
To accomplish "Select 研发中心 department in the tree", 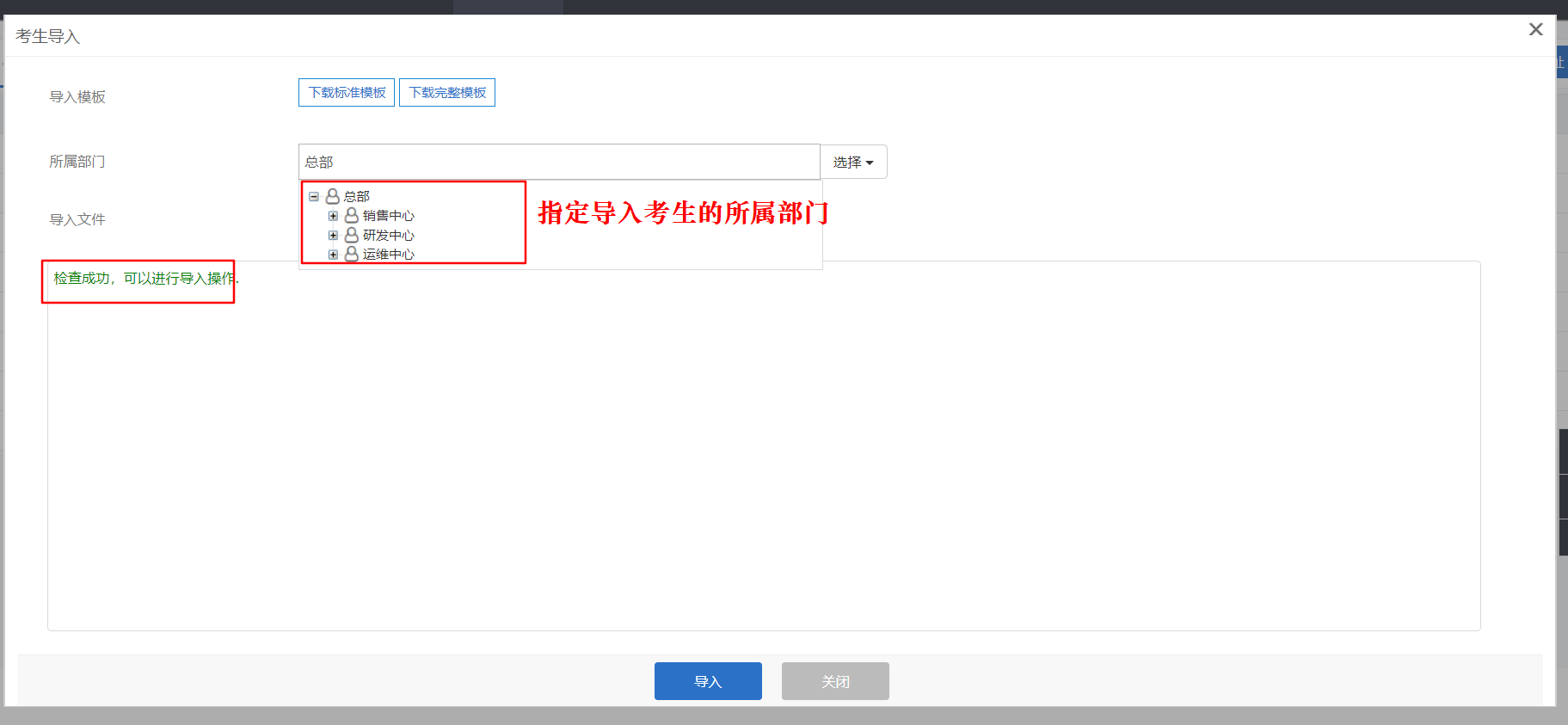I will coord(389,236).
